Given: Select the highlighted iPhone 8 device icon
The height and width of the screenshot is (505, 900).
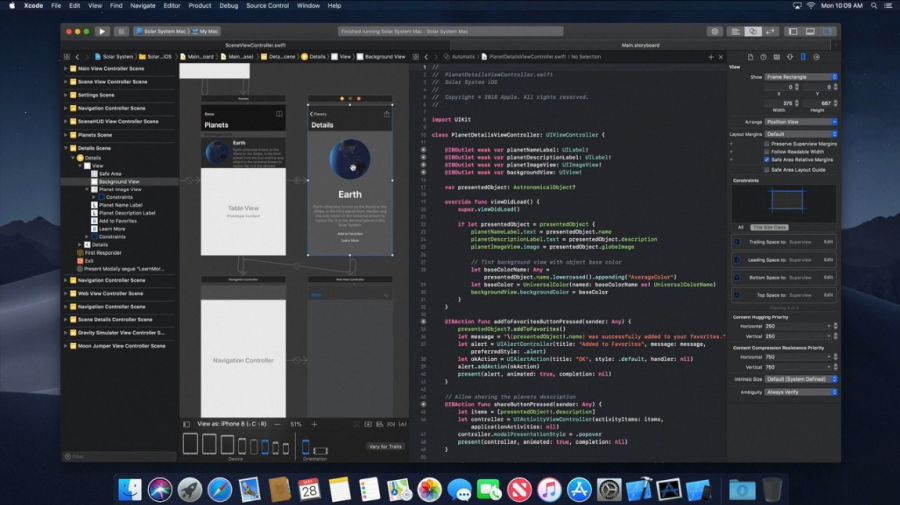Looking at the screenshot, I should click(x=265, y=446).
